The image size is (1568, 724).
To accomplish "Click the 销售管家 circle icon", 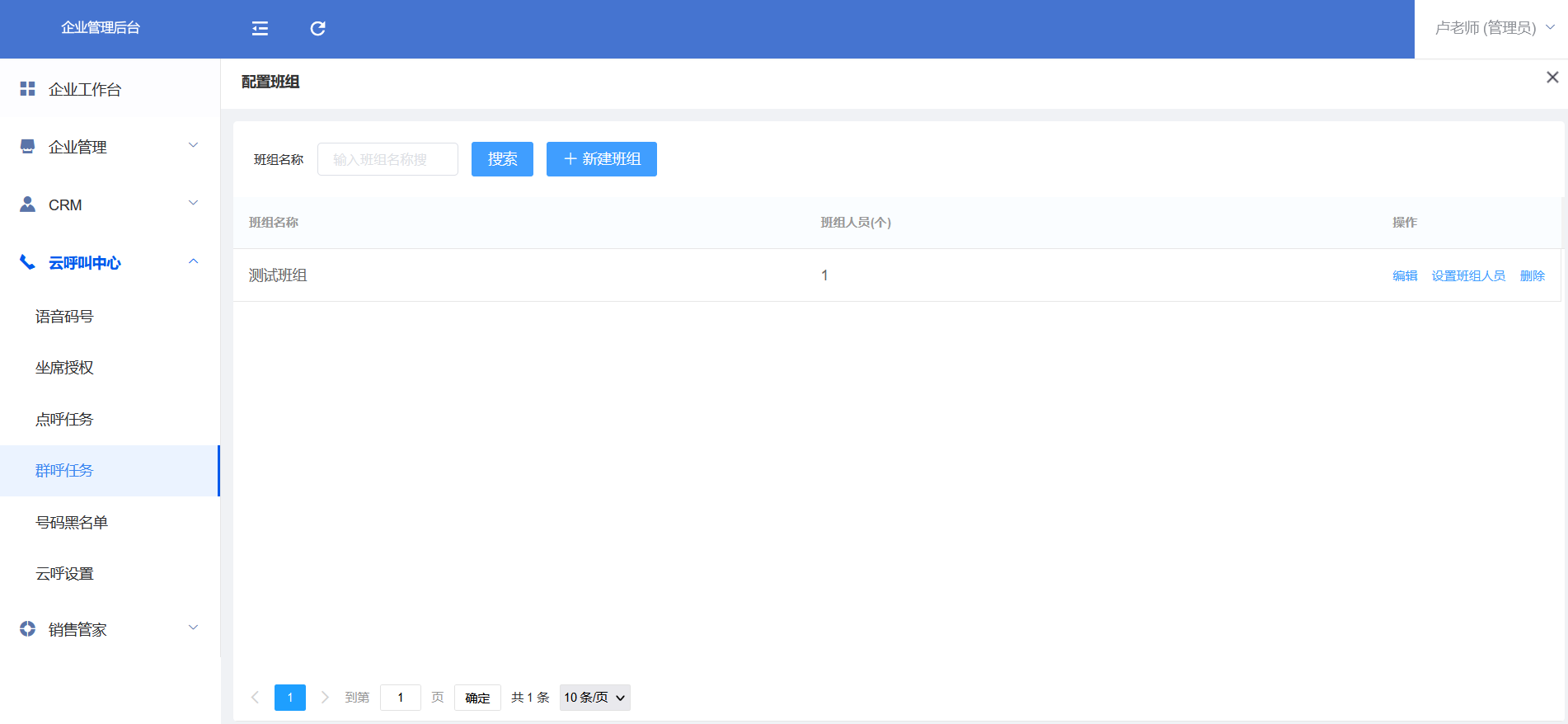I will (27, 628).
